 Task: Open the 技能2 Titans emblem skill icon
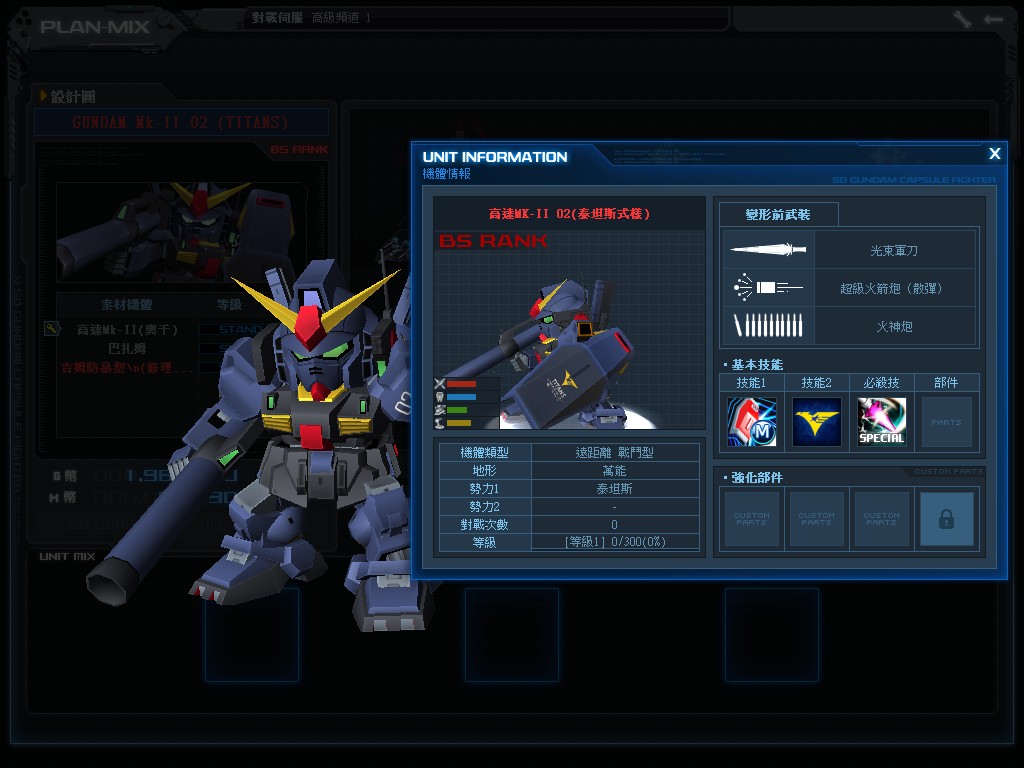click(816, 422)
